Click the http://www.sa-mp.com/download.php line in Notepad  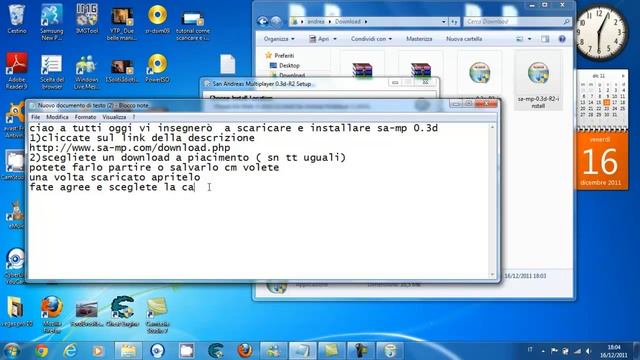(x=130, y=148)
